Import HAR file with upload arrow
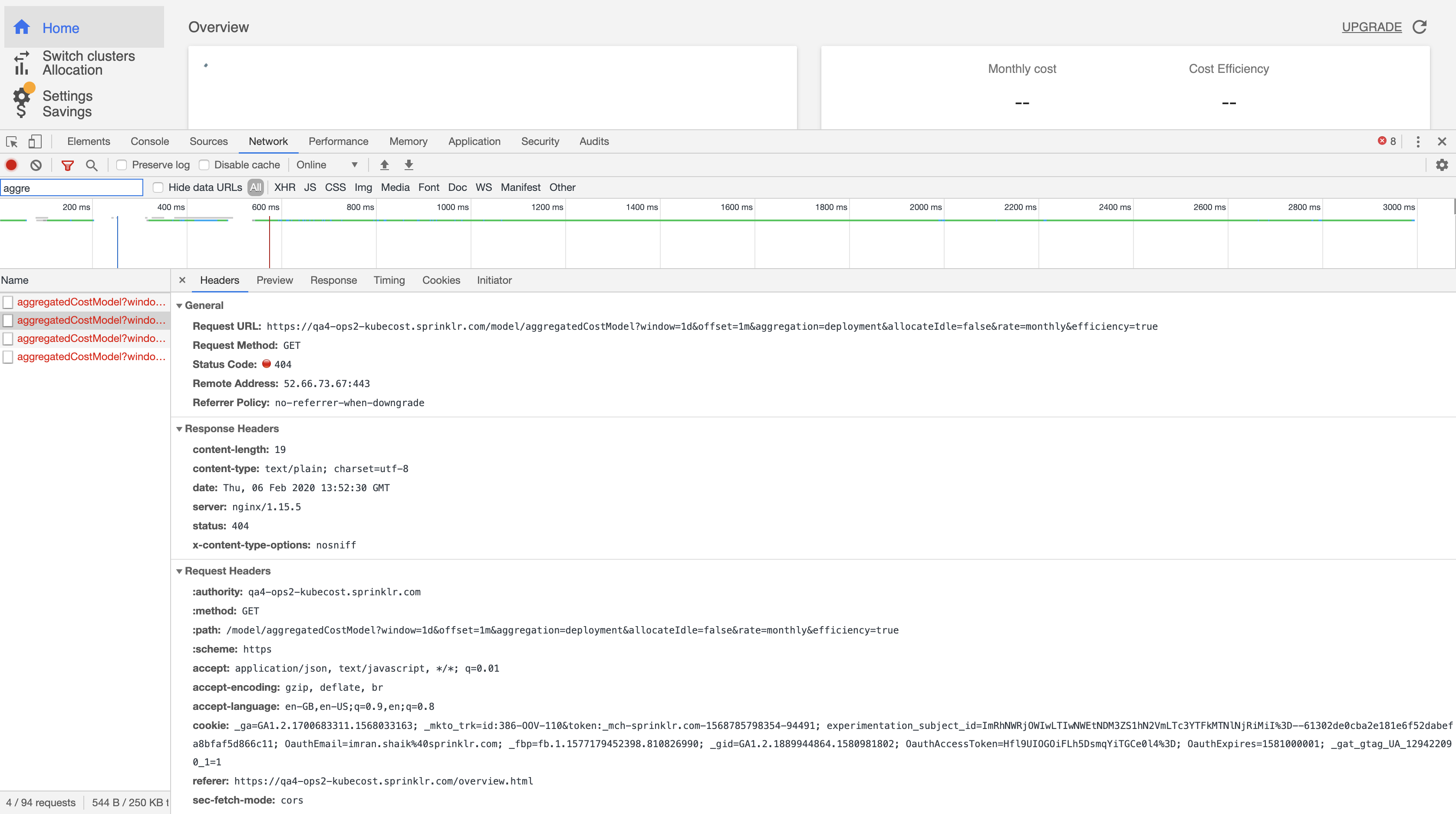This screenshot has width=1456, height=814. click(384, 164)
